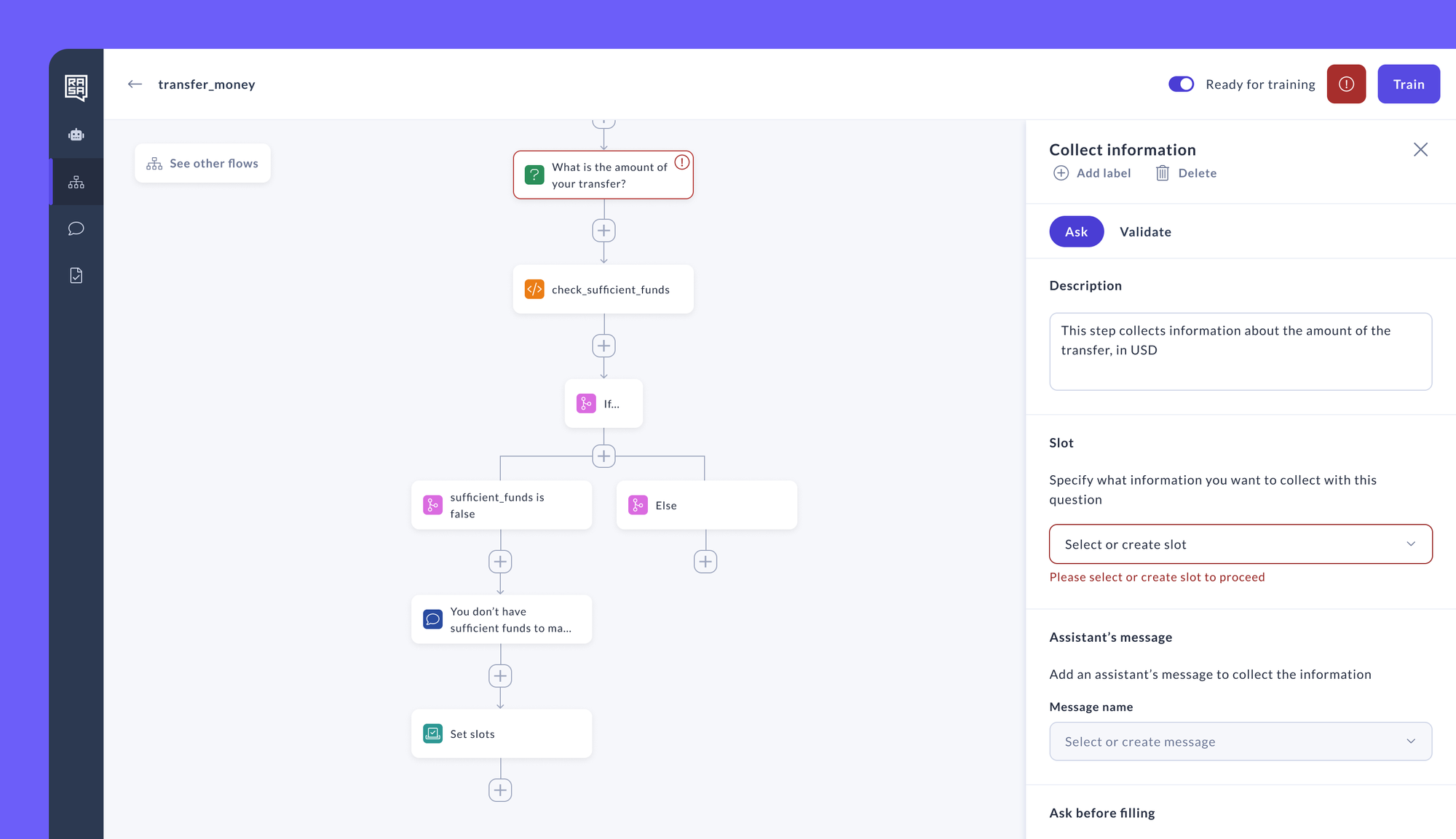Add a step under the Else branch

(x=705, y=562)
